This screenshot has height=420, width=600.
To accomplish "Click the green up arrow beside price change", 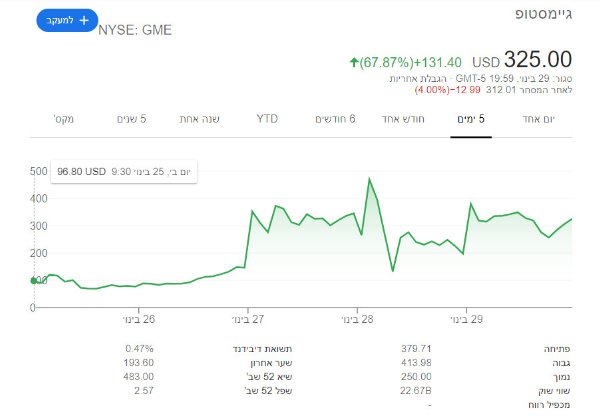I will (354, 62).
